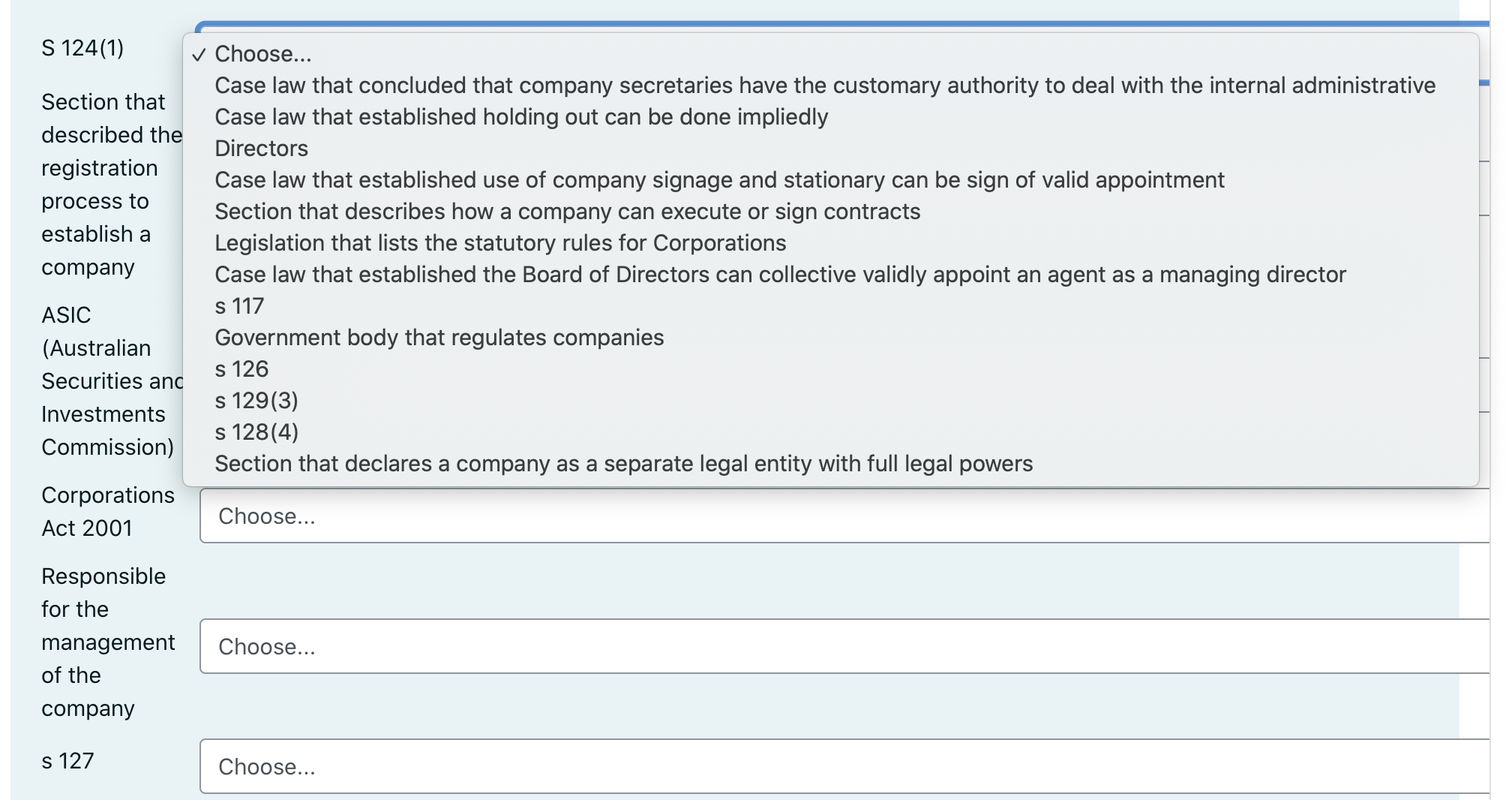1512x800 pixels.
Task: Select option declaring company a separate legal entity
Action: pos(624,463)
